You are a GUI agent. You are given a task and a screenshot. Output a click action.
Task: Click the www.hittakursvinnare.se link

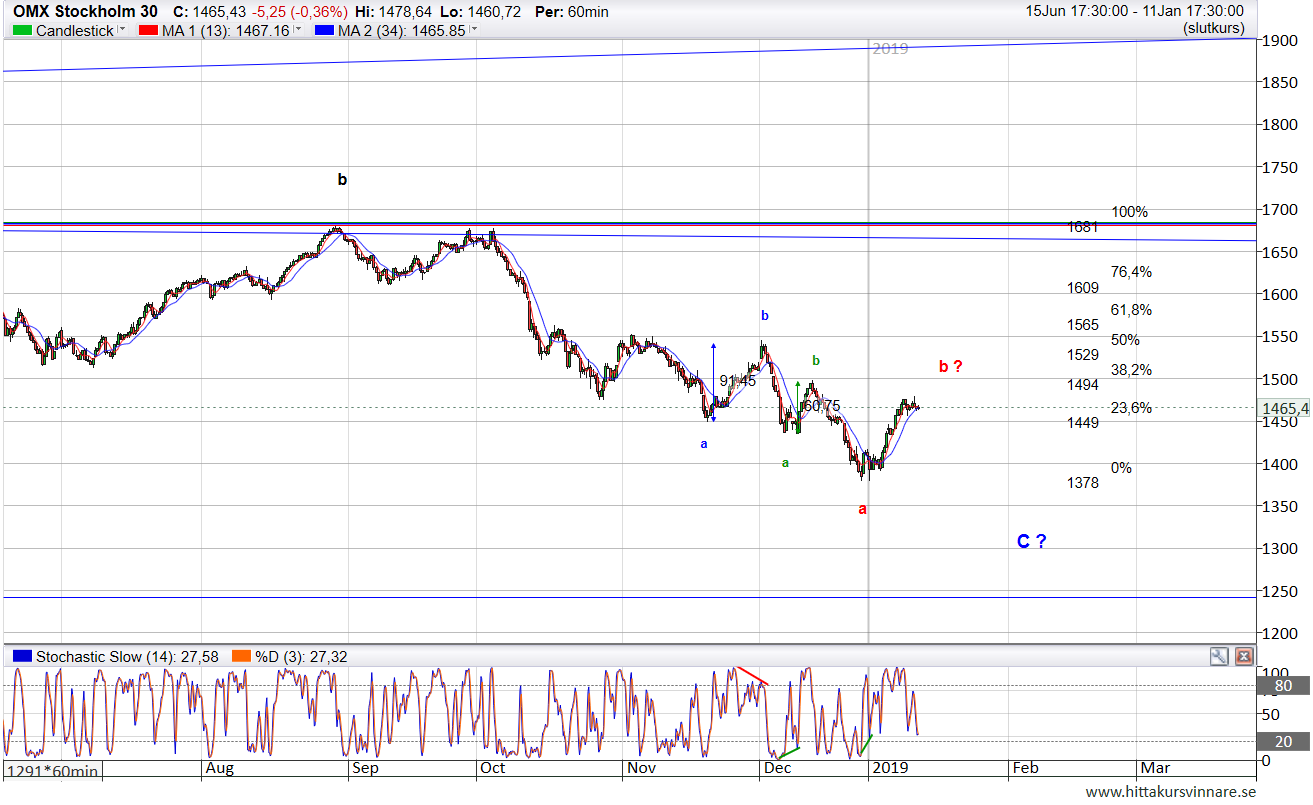(x=1170, y=792)
